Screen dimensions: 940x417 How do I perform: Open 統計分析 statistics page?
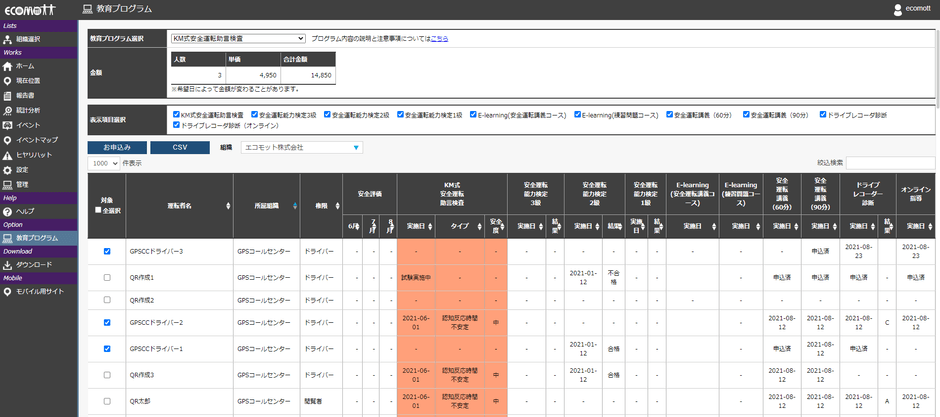[28, 110]
